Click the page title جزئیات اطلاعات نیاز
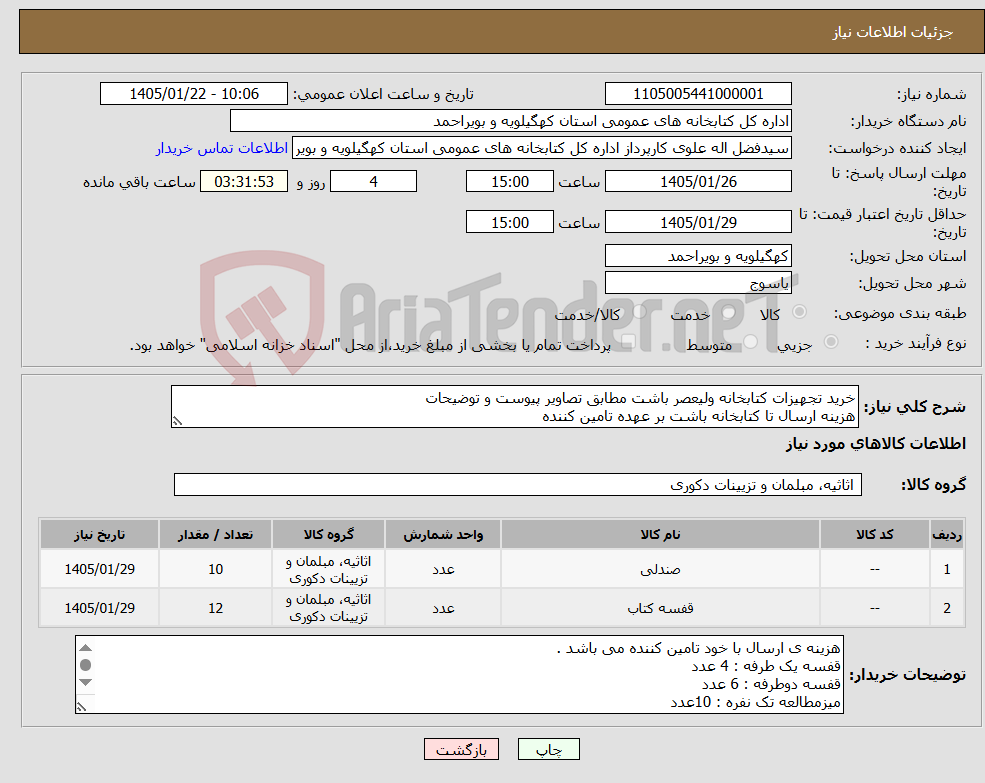Image resolution: width=985 pixels, height=783 pixels. tap(893, 32)
